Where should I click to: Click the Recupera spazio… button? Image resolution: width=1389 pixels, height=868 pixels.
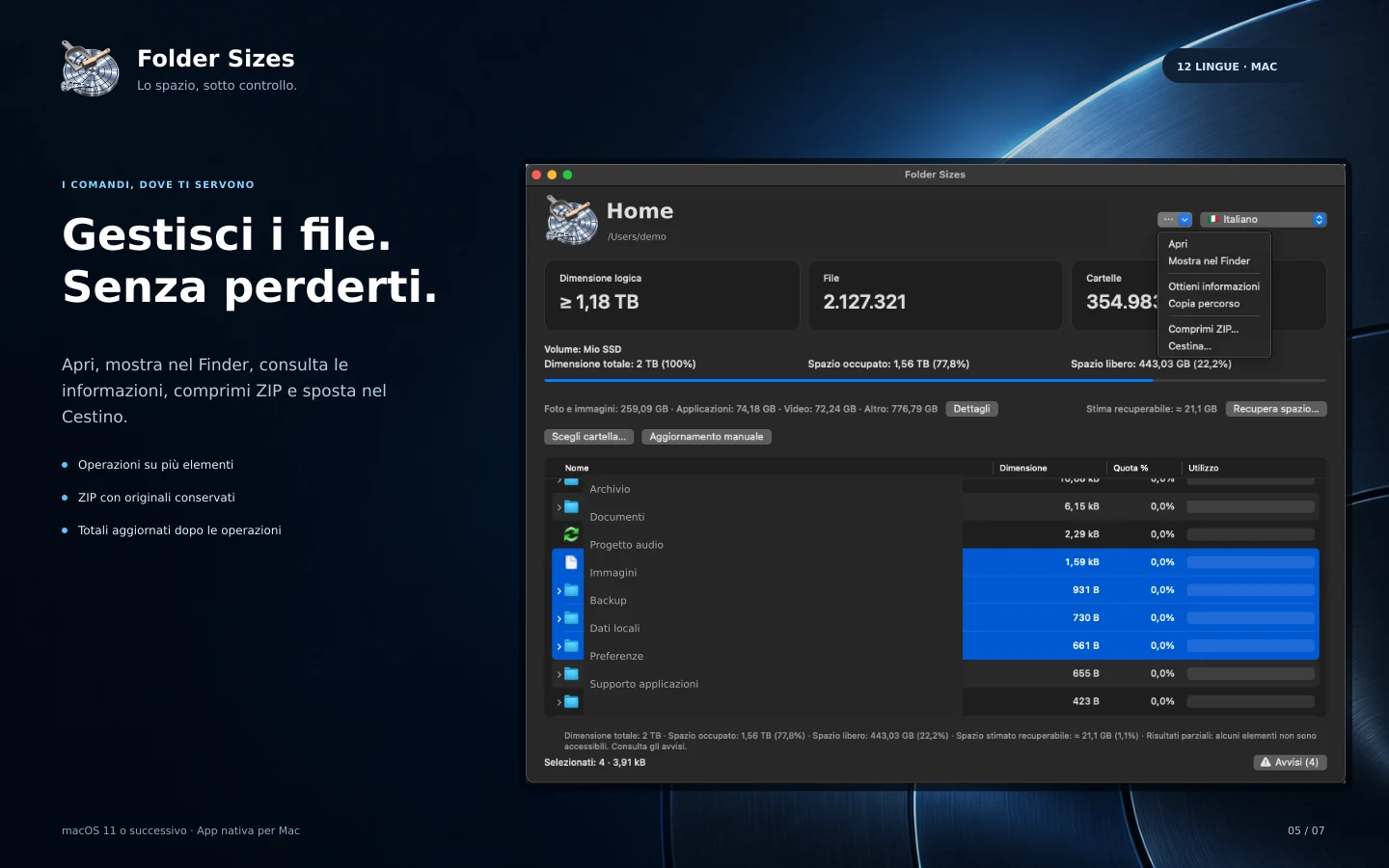click(1276, 409)
